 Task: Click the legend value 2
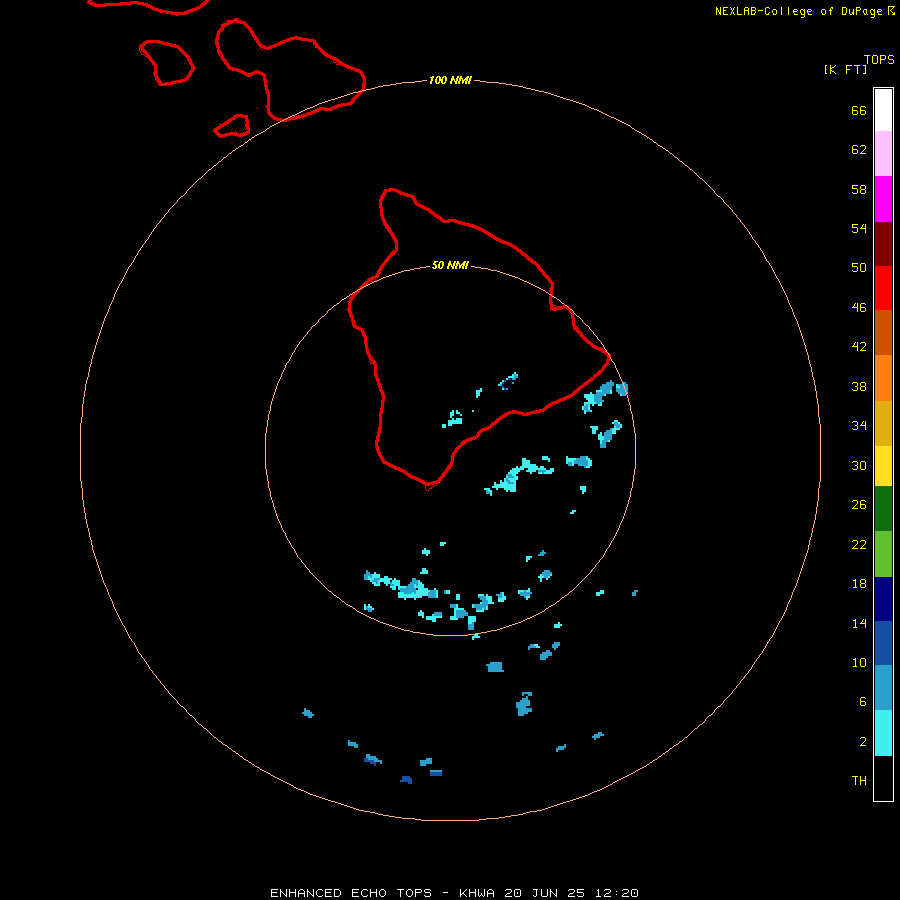pos(862,741)
